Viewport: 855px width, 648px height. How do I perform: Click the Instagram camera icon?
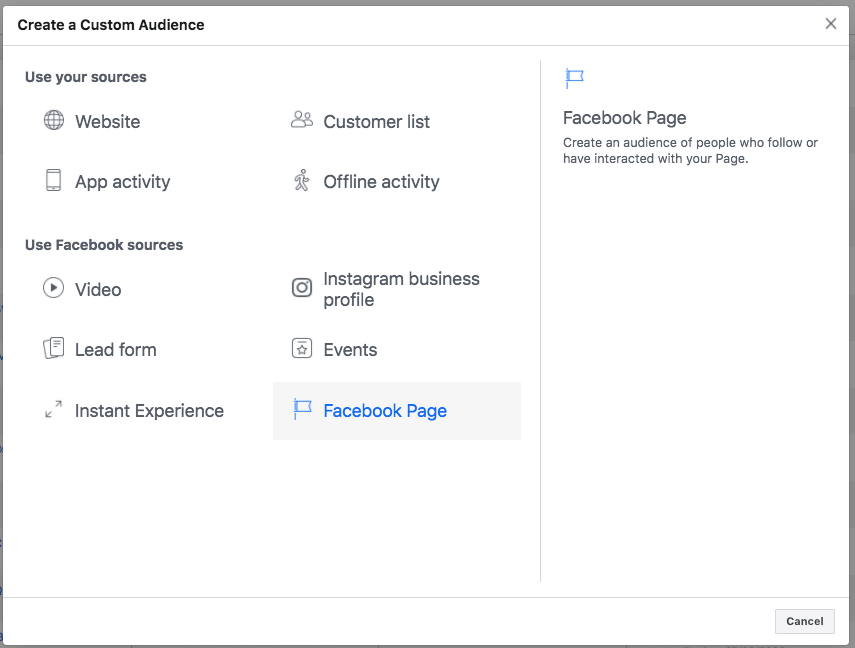pyautogui.click(x=302, y=287)
